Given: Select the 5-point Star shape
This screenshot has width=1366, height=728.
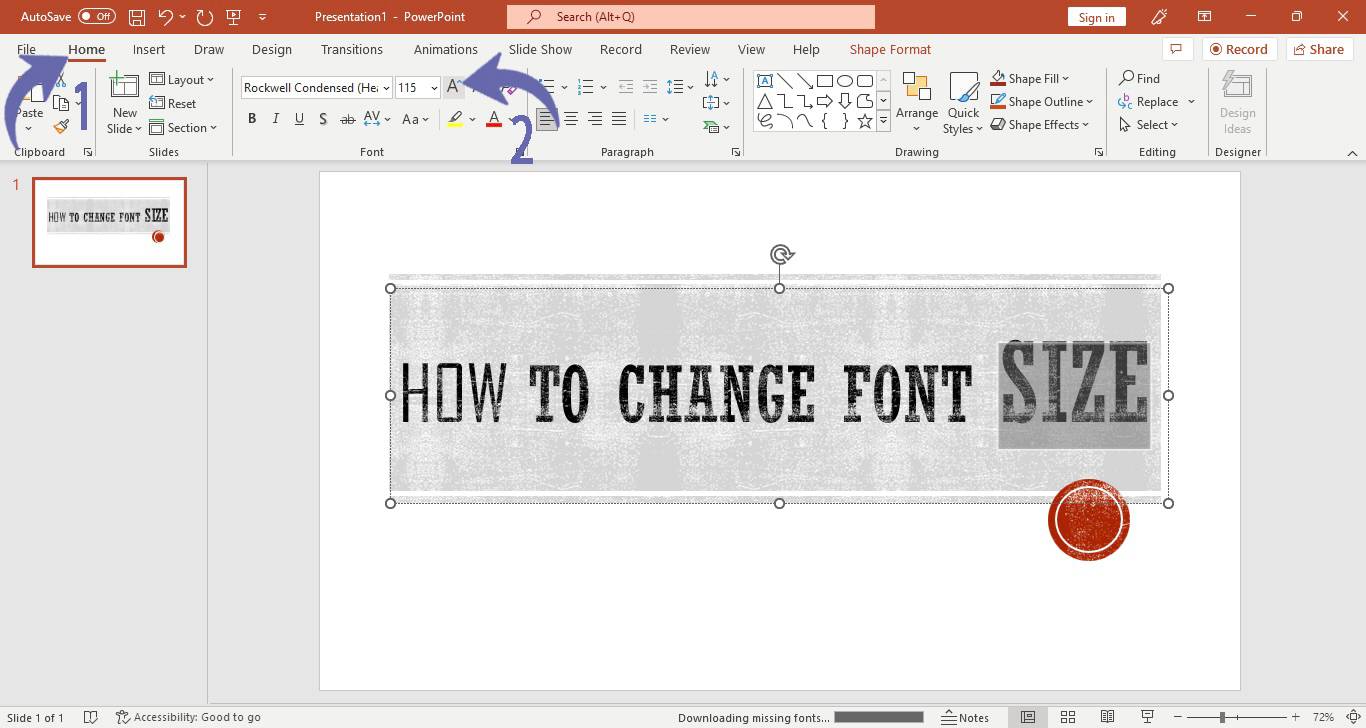Looking at the screenshot, I should point(865,121).
